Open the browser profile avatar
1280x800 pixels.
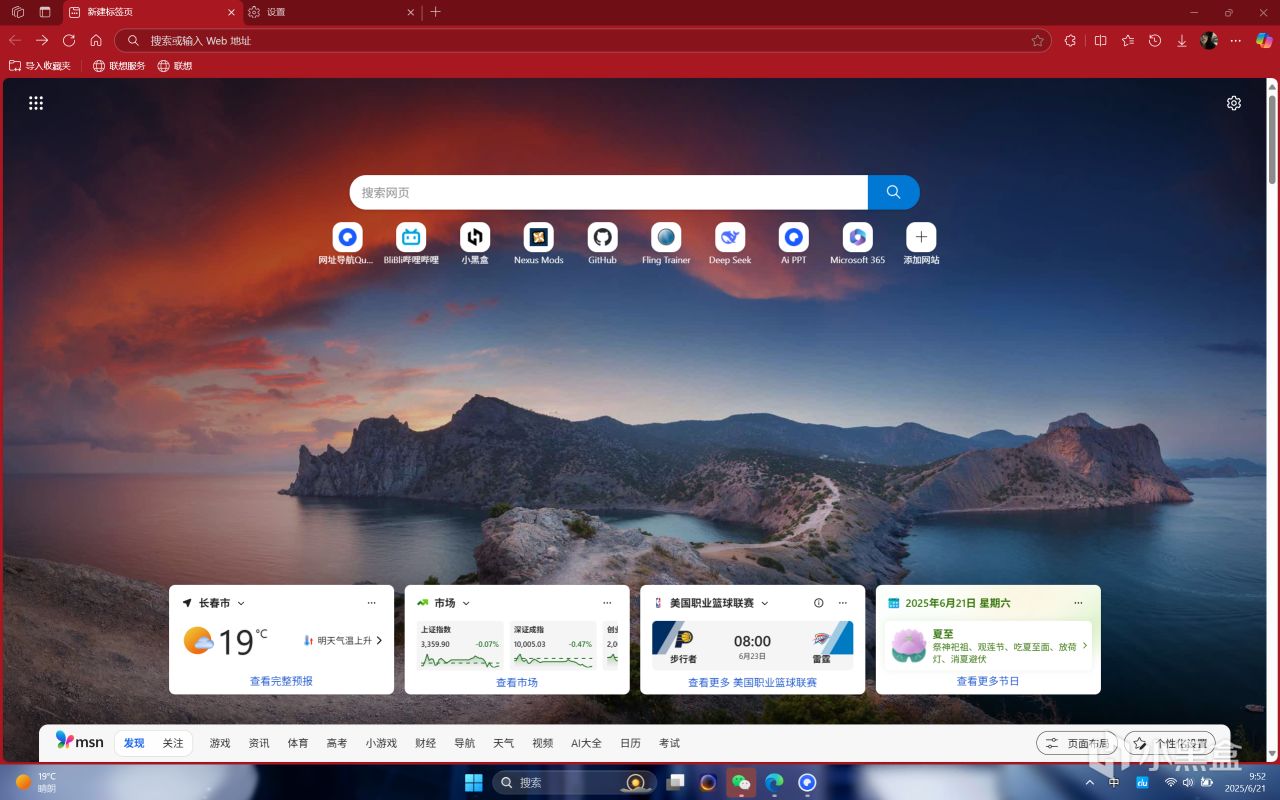[x=1209, y=41]
